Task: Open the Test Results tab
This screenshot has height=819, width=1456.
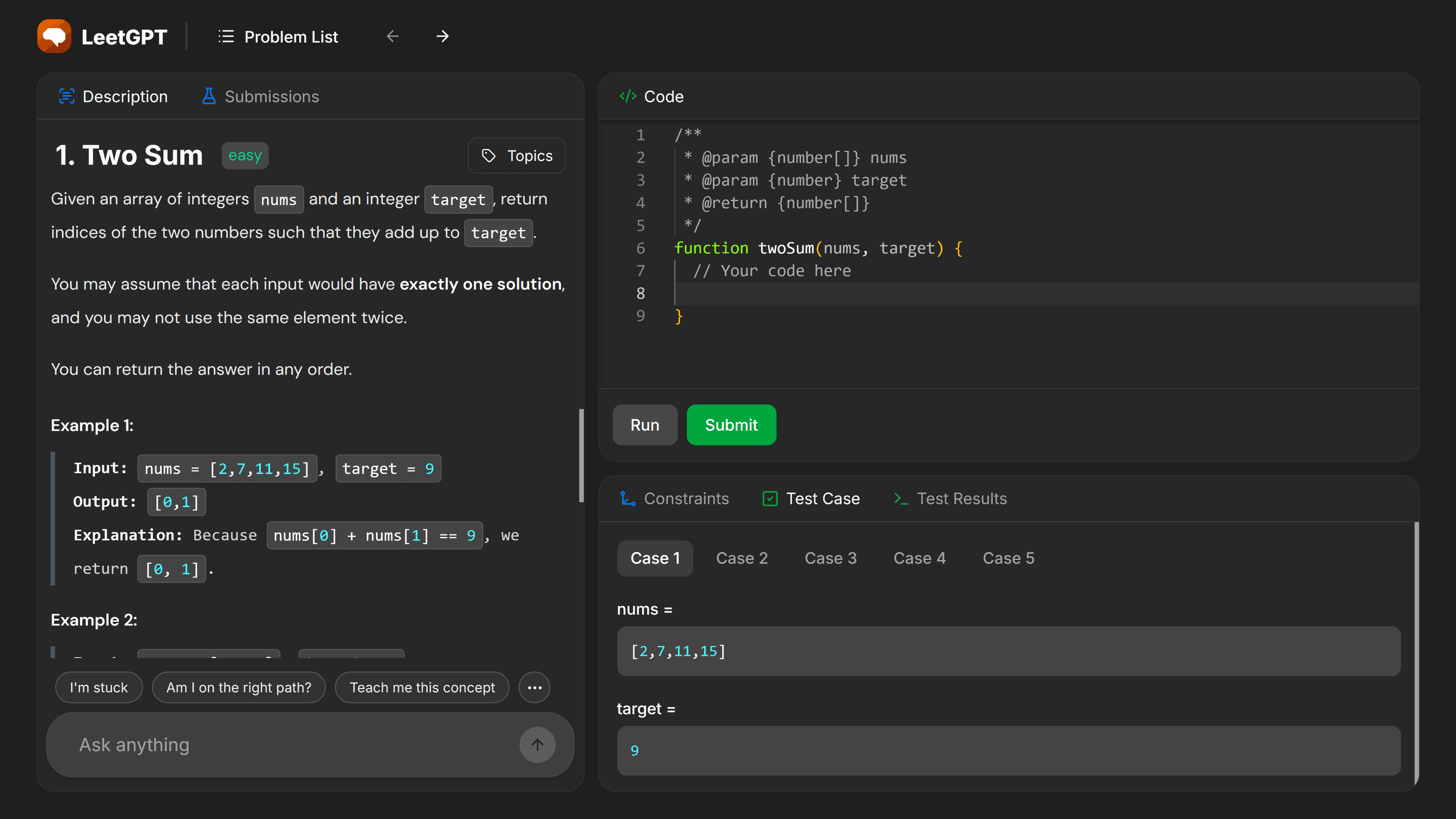Action: coord(950,499)
